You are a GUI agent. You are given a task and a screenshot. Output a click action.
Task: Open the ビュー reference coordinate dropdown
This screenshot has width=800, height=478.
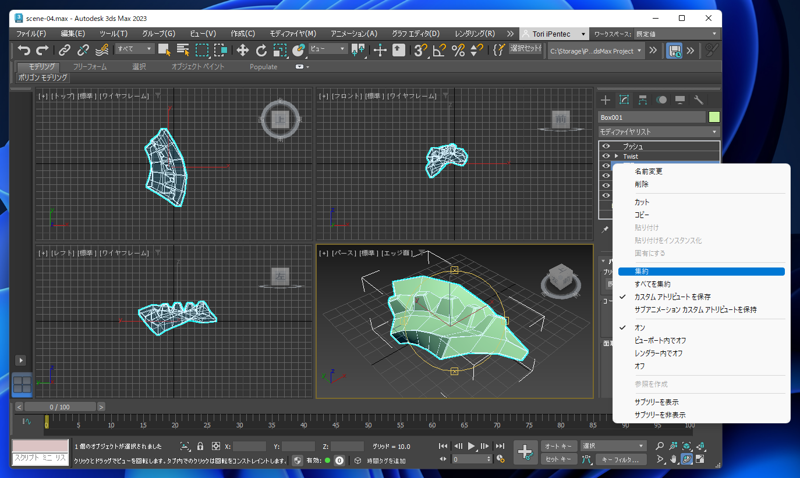328,49
